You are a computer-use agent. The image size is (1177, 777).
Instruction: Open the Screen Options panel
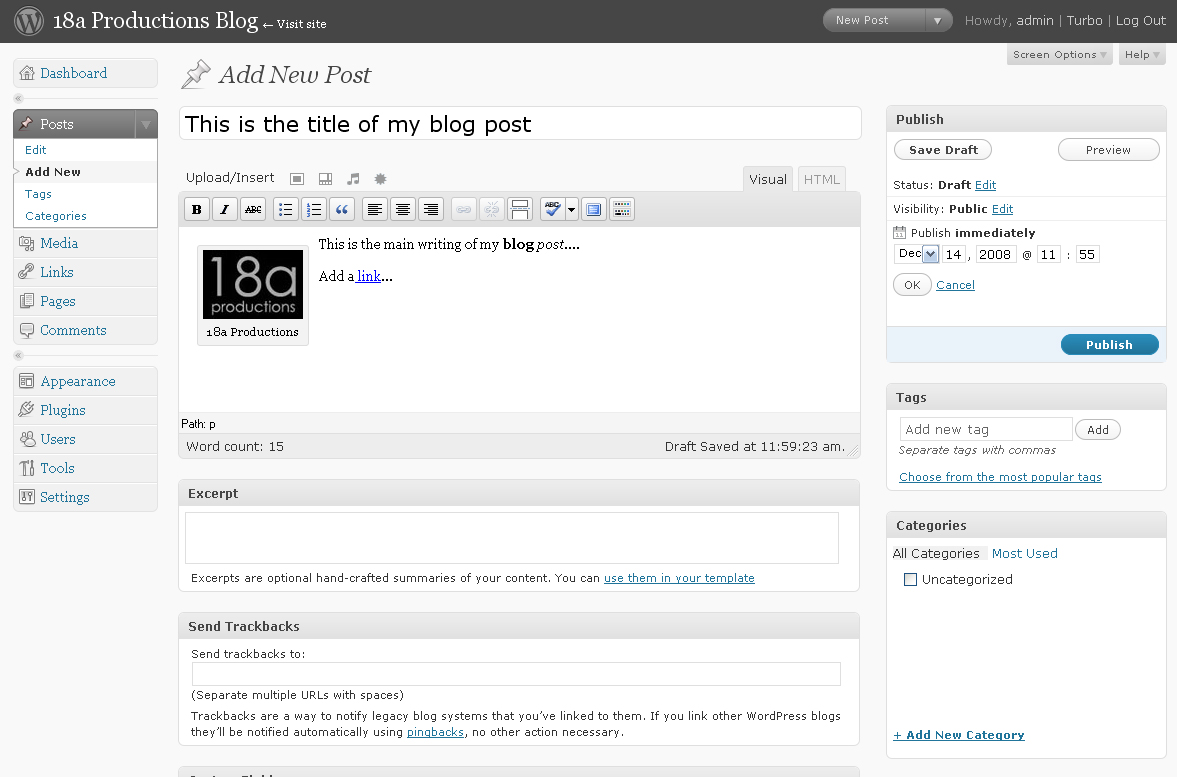tap(1059, 55)
